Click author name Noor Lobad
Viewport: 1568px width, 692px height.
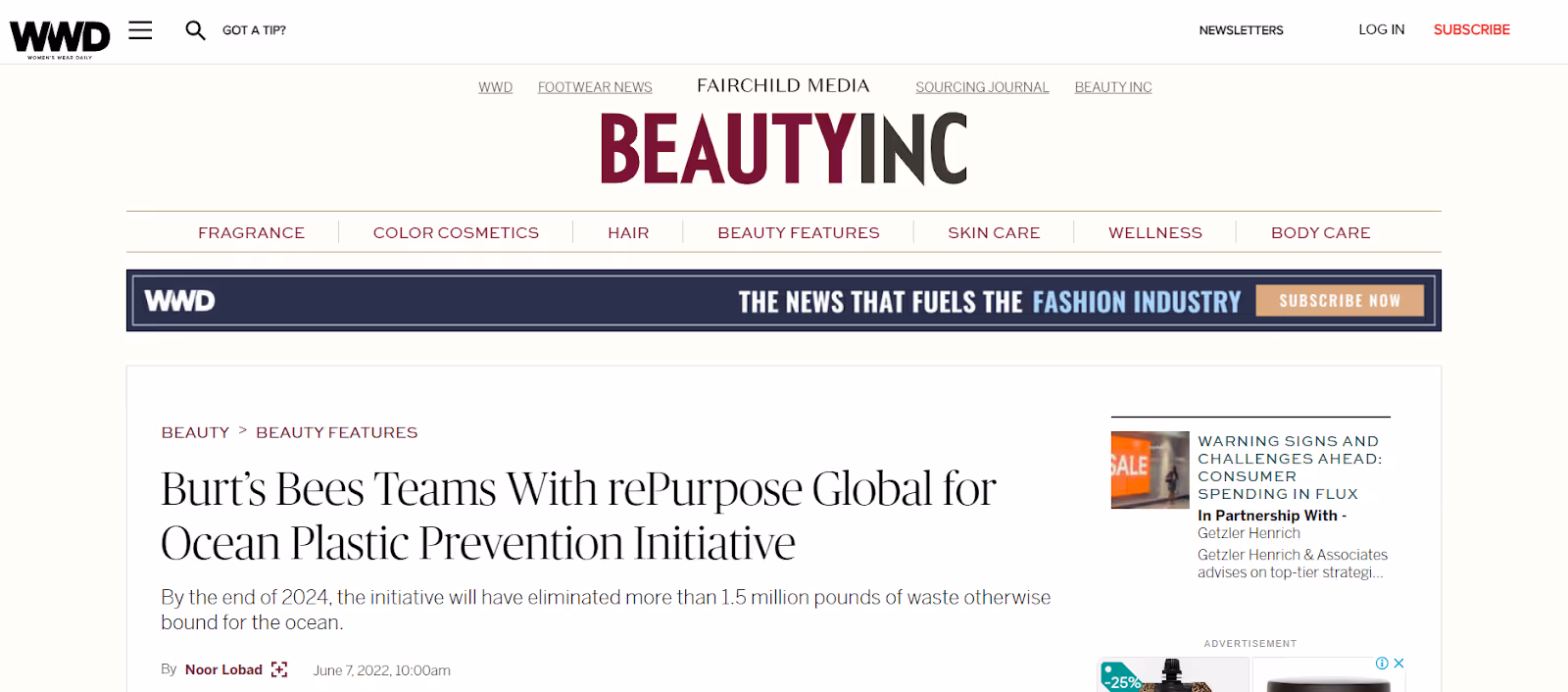click(223, 669)
